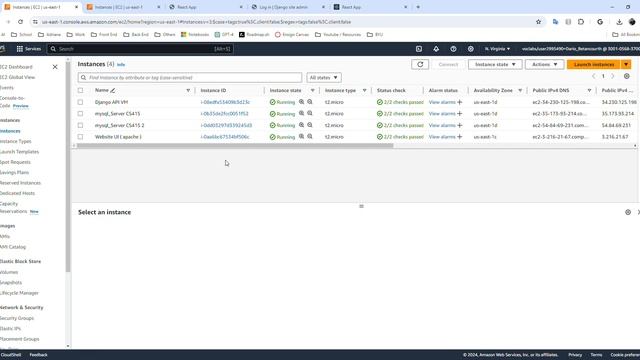Open Feedback link in footer
640x360 pixels.
click(x=38, y=355)
